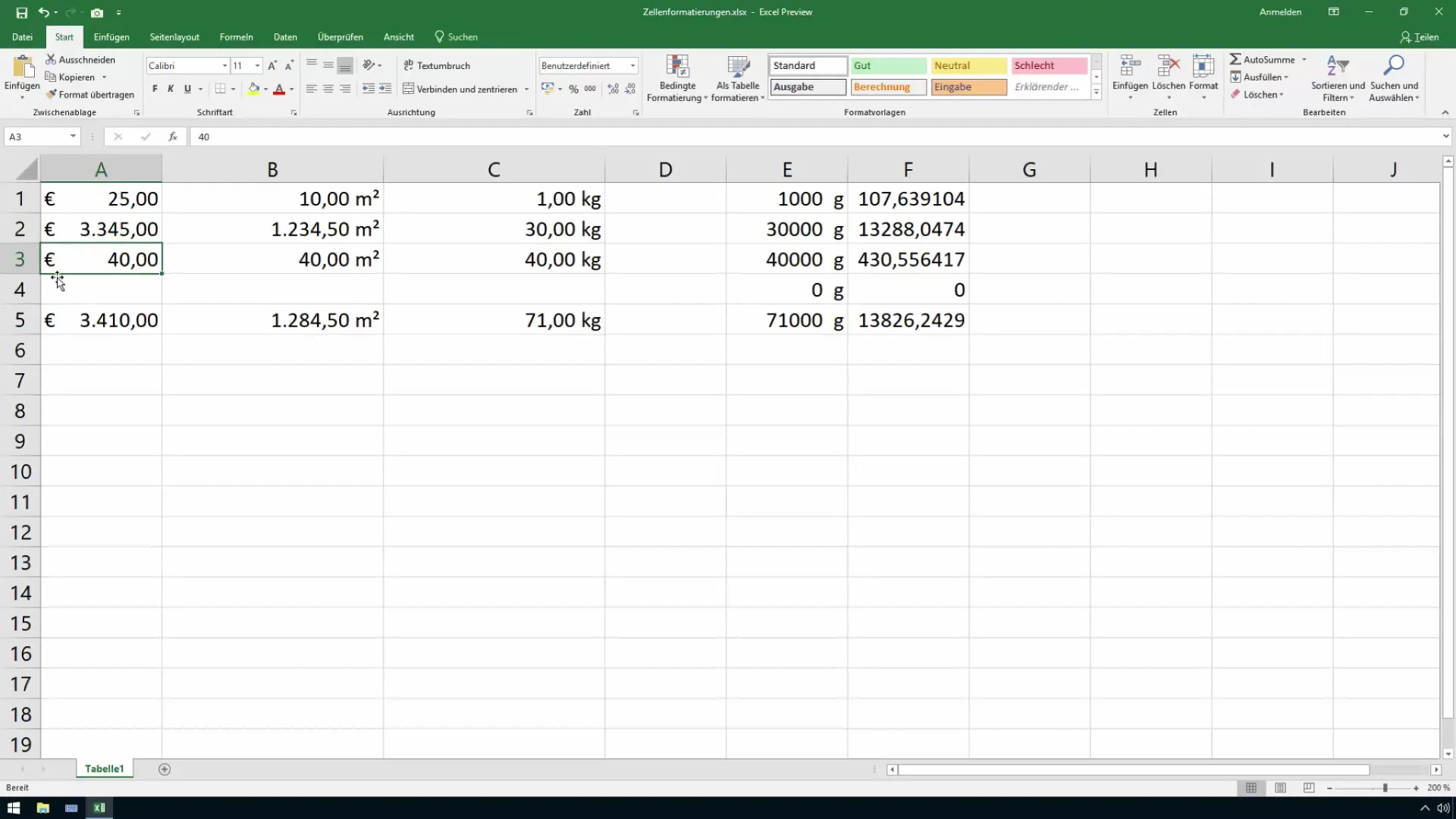This screenshot has height=819, width=1456.
Task: Click the fill color bucket icon
Action: (253, 89)
